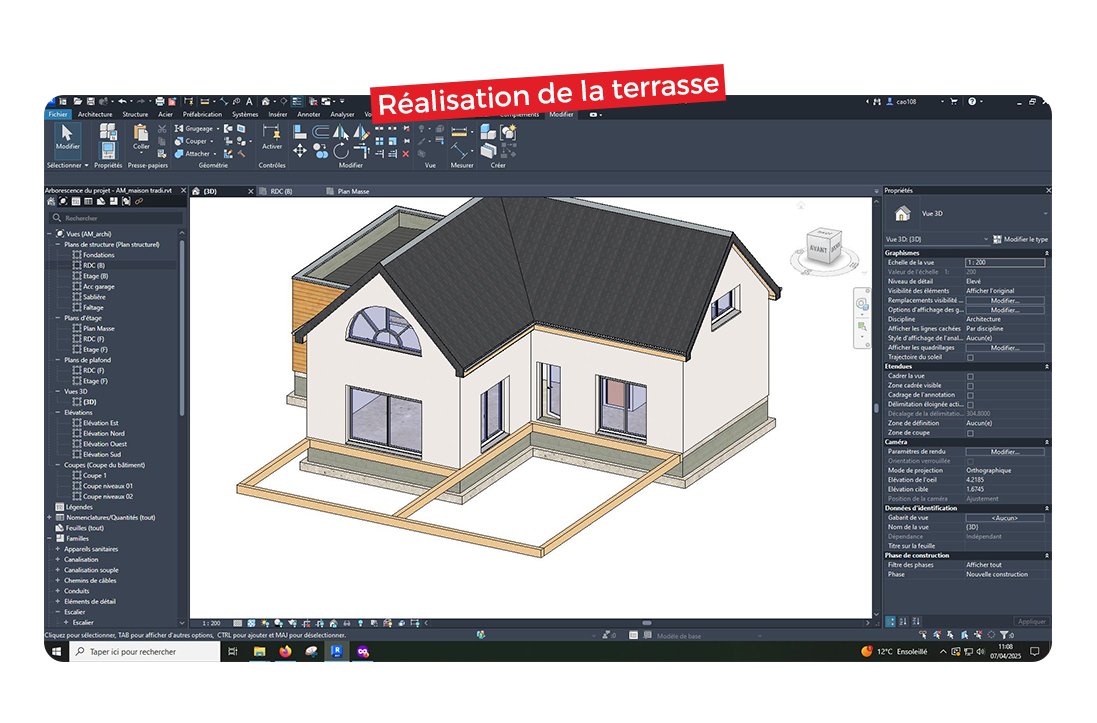Click the Print icon in quick access toolbar
The image size is (1097, 723).
[160, 101]
